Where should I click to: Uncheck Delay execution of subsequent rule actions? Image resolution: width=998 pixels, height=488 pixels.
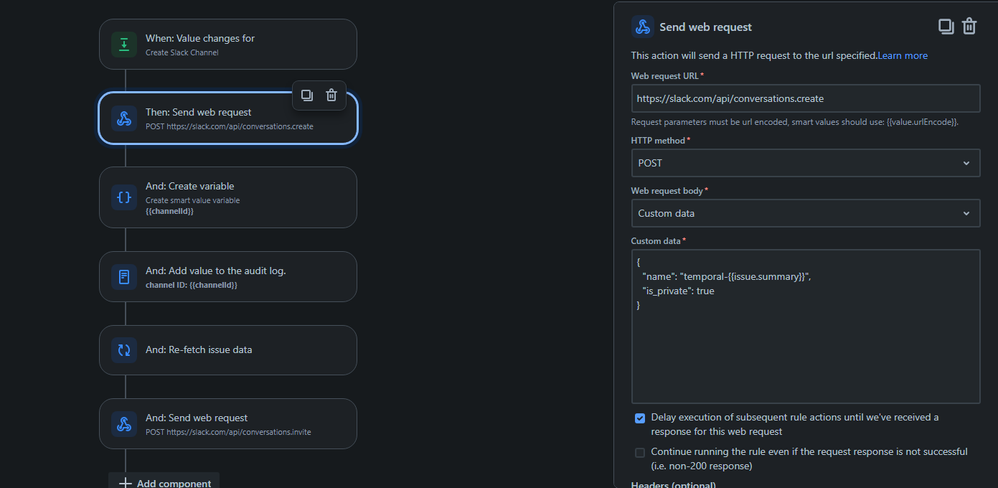point(640,418)
